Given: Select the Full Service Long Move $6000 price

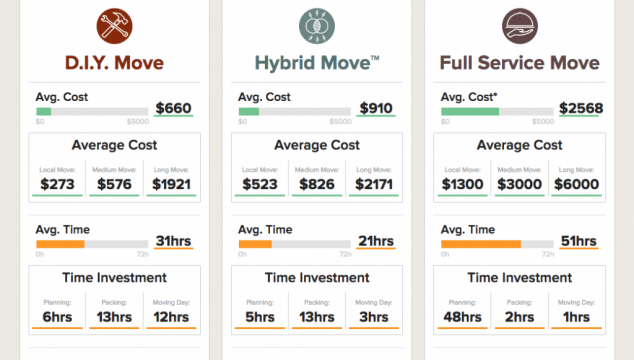Looking at the screenshot, I should [577, 184].
